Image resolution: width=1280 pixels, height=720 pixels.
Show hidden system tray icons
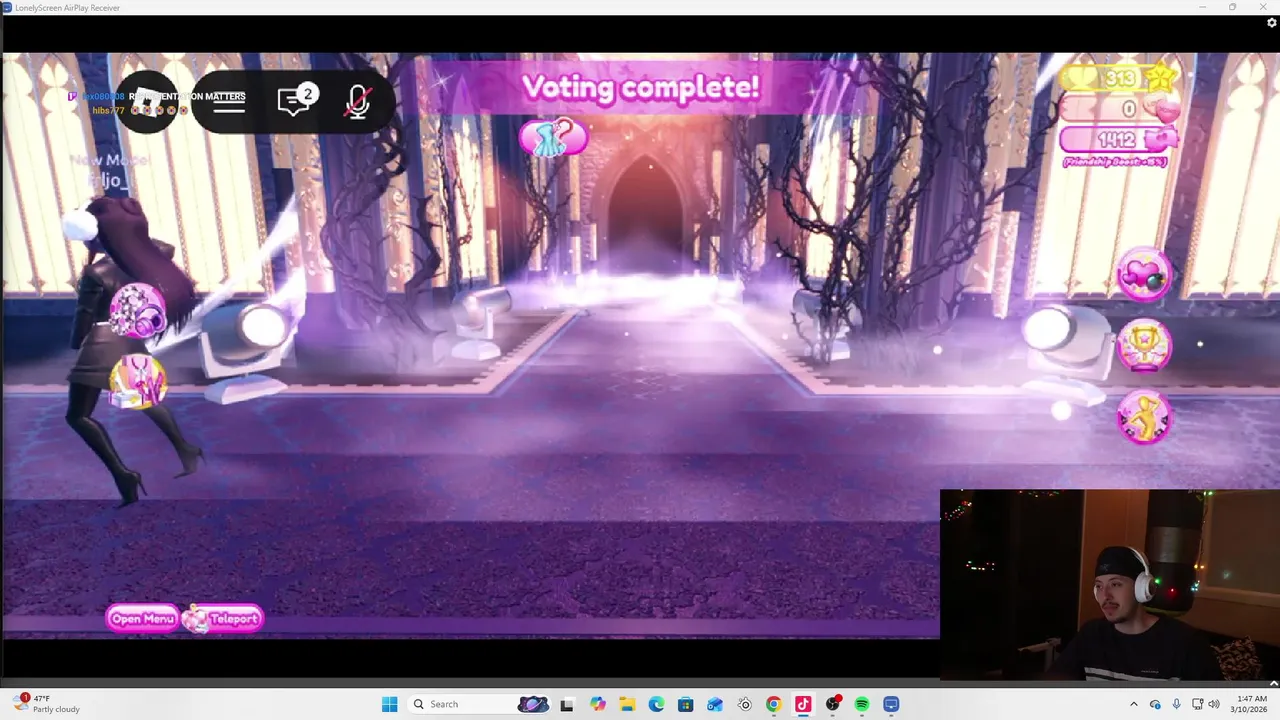(1133, 704)
